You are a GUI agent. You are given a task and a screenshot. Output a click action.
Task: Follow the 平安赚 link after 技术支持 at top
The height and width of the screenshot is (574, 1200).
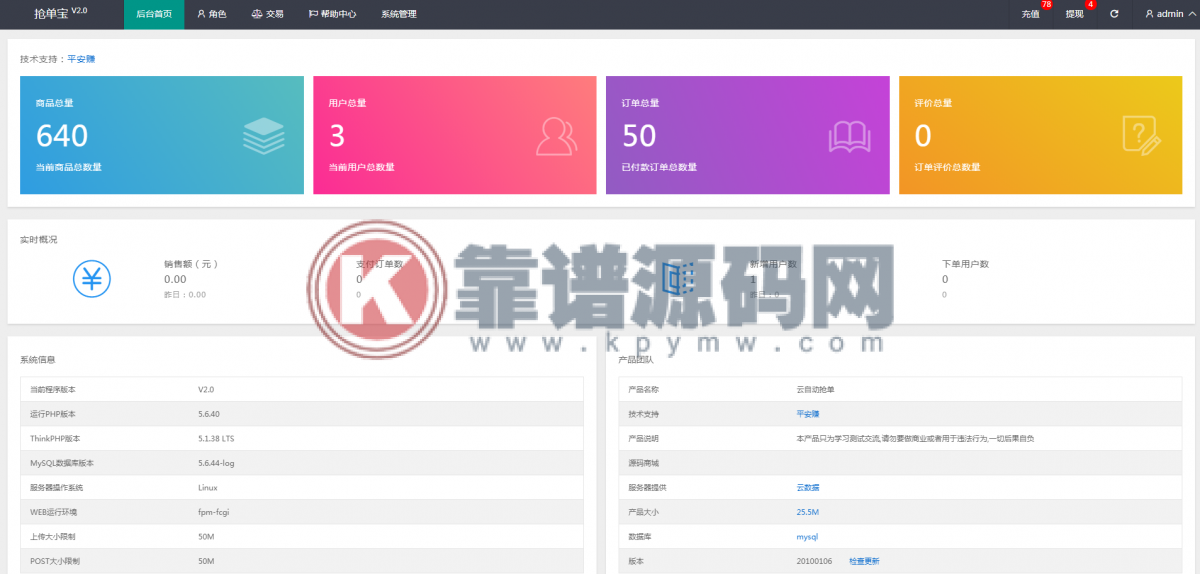81,59
